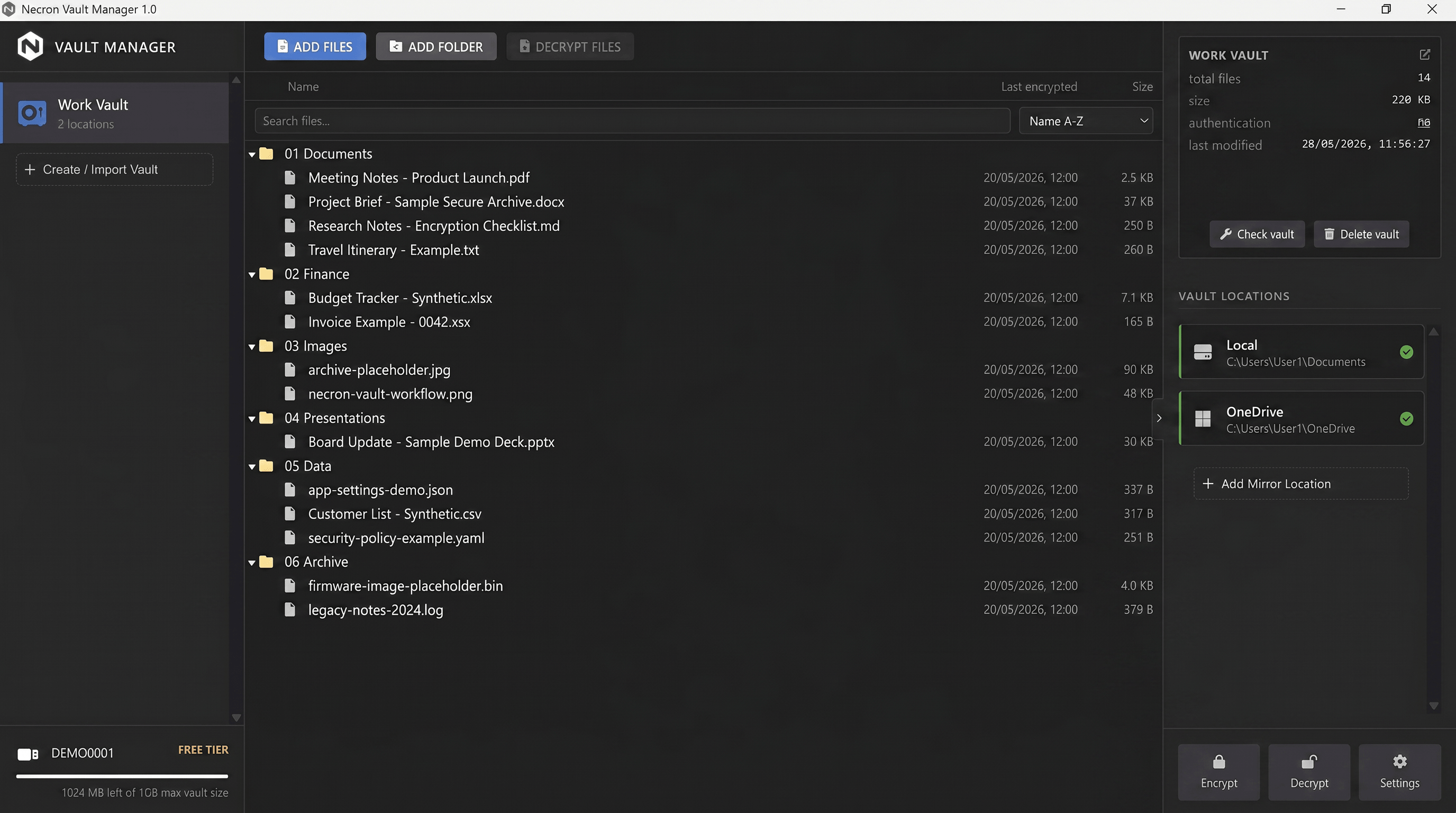The image size is (1456, 813).
Task: Click file icon of firmware-image-placeholder.bin
Action: click(290, 586)
